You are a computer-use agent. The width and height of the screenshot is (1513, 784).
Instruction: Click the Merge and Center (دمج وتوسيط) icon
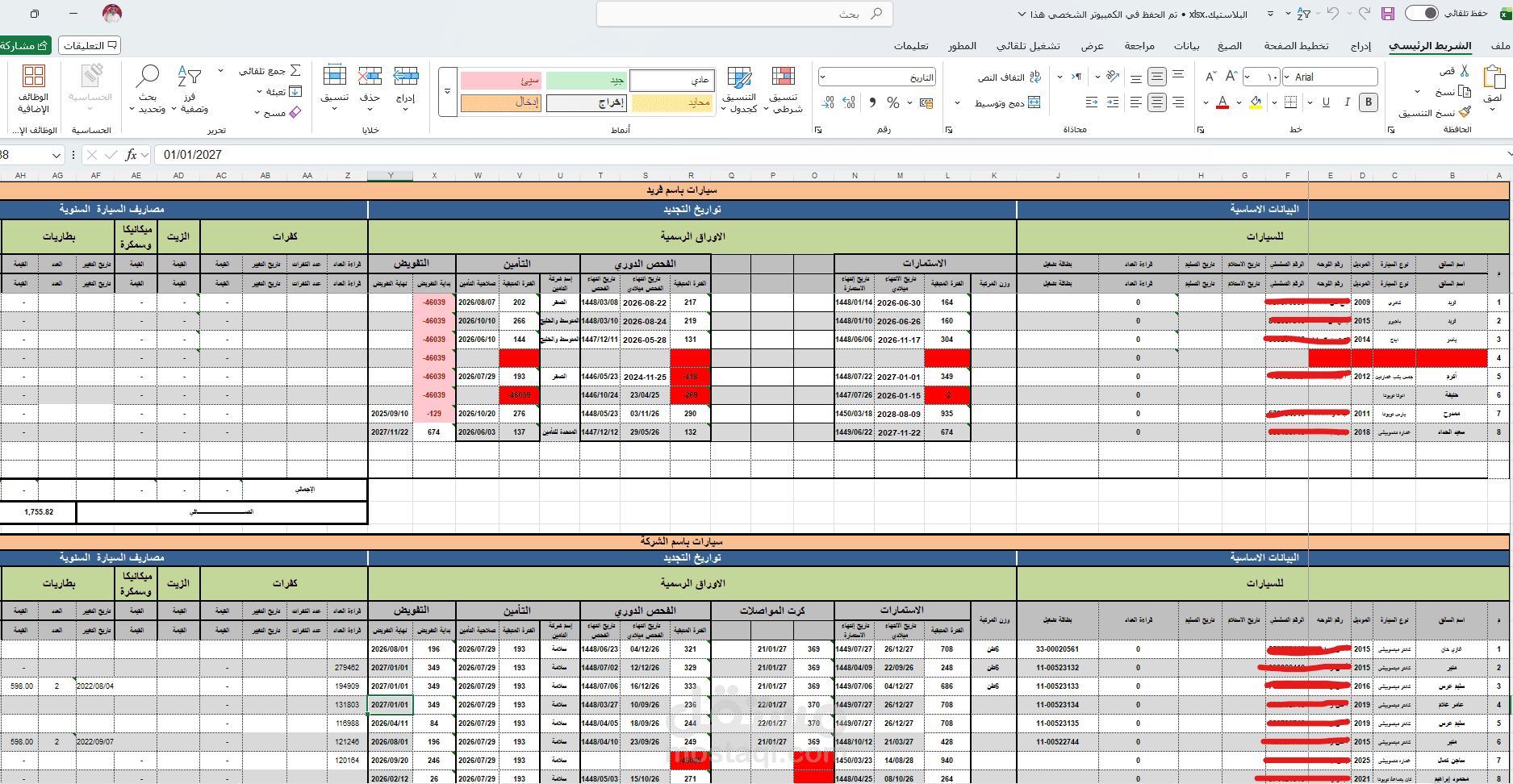coord(1034,102)
